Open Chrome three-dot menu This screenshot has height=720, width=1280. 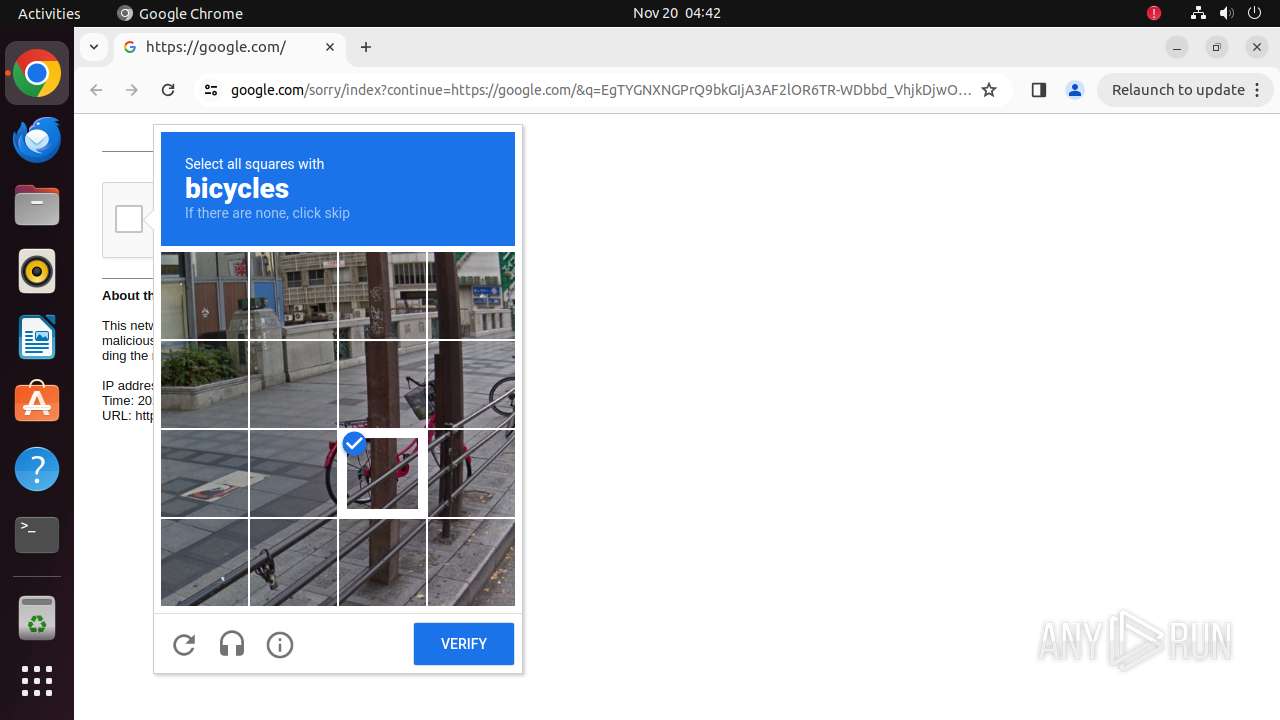pos(1257,90)
